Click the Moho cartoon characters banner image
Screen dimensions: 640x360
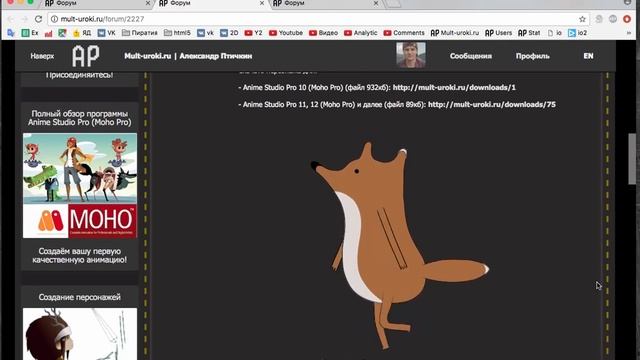point(80,168)
